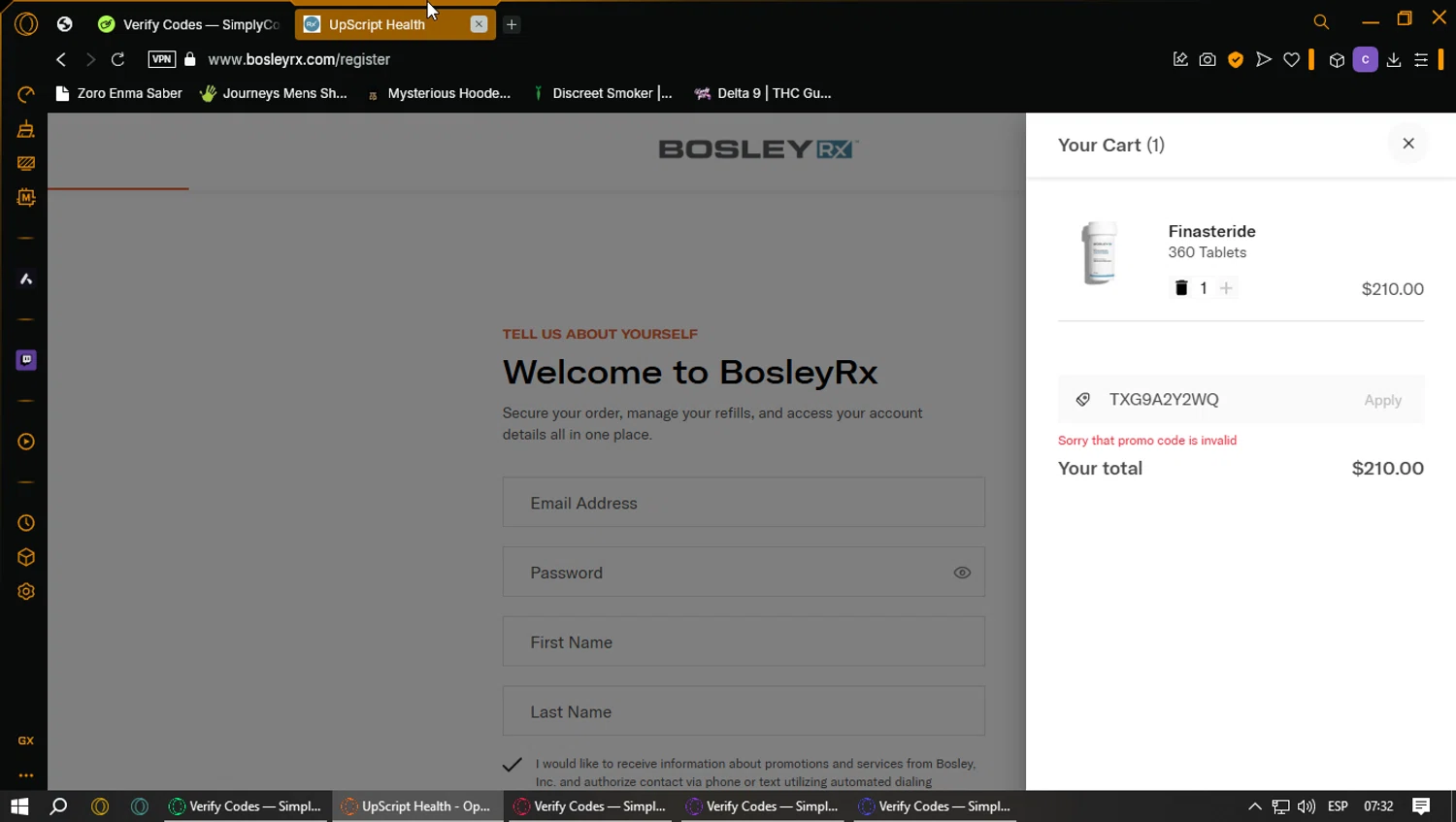Image resolution: width=1456 pixels, height=822 pixels.
Task: Show password with eye icon
Action: click(962, 573)
